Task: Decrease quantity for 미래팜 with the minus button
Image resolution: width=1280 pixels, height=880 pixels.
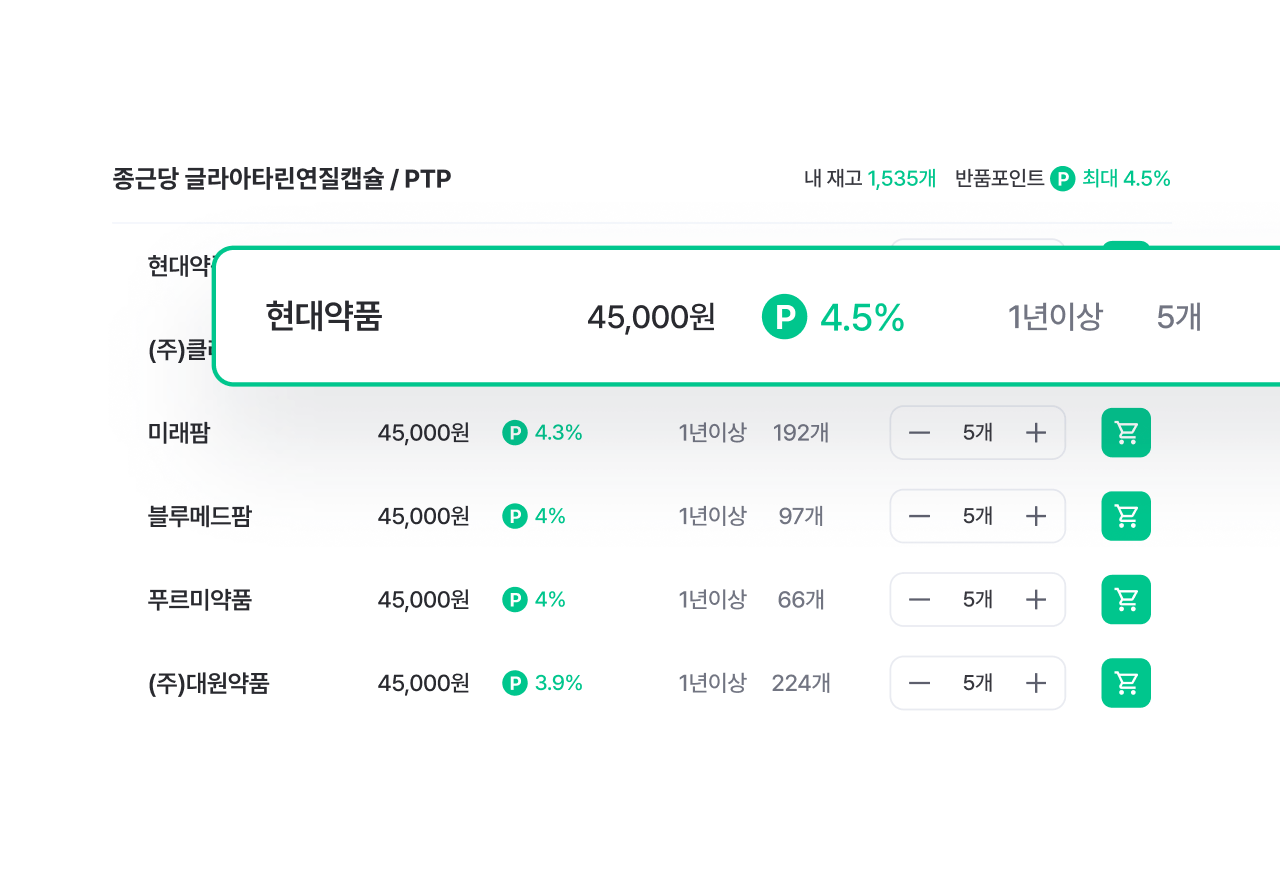Action: tap(920, 432)
